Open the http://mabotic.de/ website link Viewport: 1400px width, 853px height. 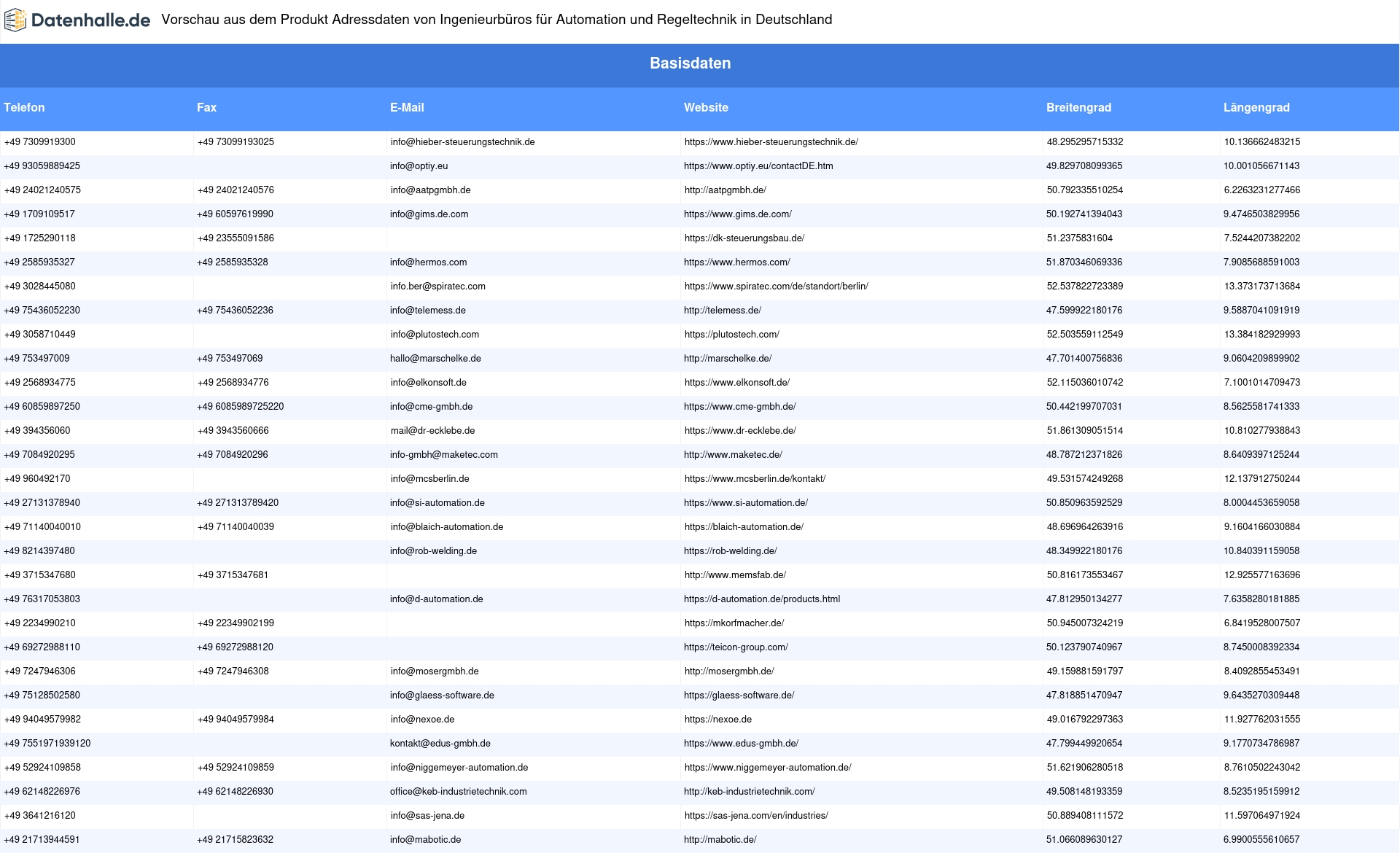click(x=720, y=840)
